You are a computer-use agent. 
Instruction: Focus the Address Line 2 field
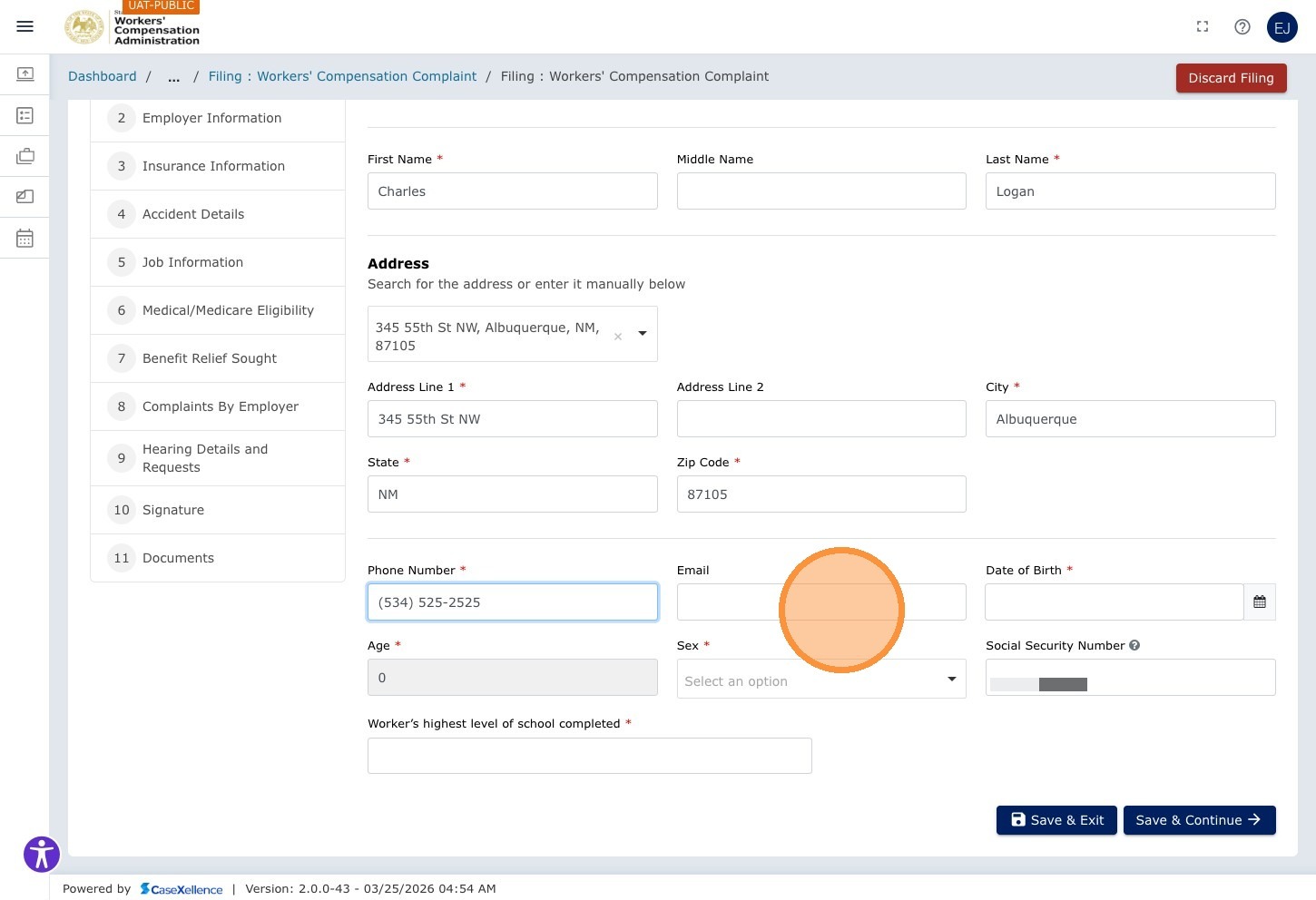tap(821, 419)
